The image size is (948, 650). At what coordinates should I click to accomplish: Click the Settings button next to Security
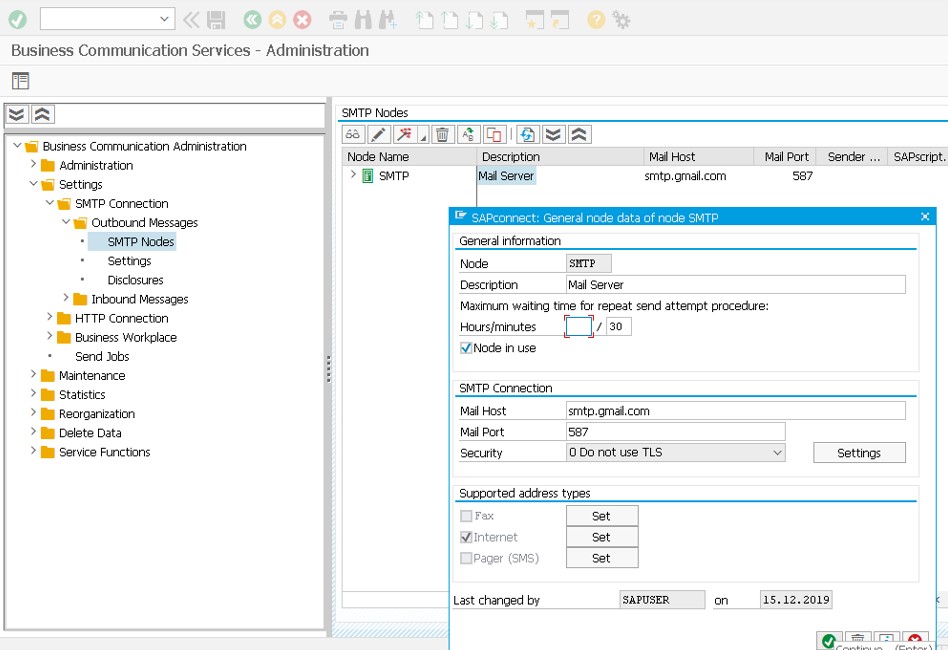pyautogui.click(x=859, y=453)
